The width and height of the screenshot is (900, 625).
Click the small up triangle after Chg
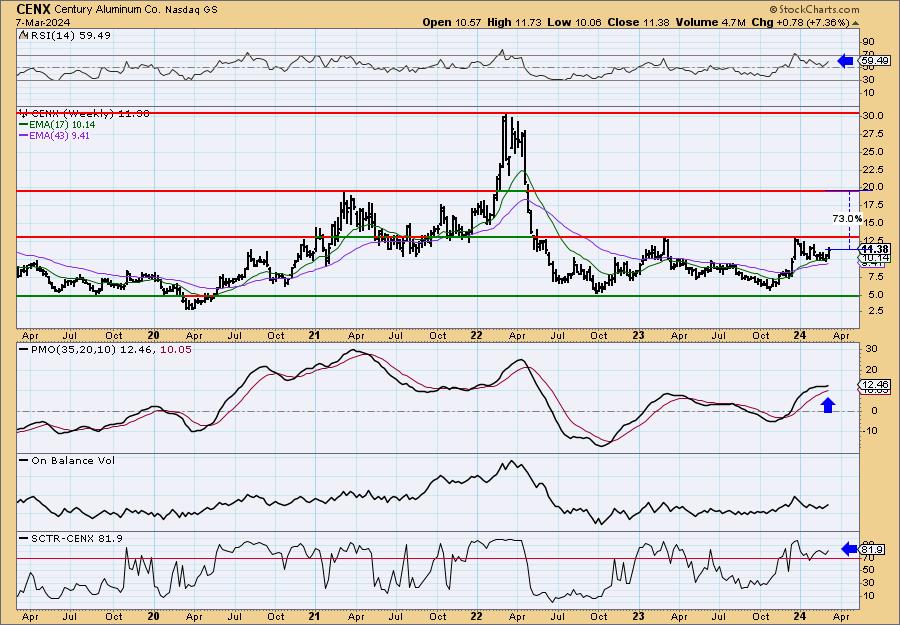pos(855,23)
